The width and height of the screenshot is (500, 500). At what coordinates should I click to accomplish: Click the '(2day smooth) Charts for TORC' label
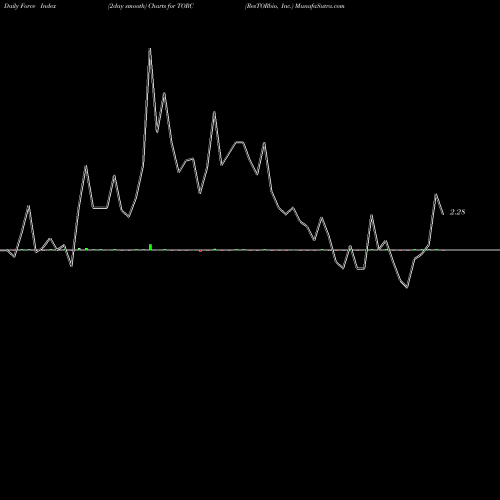point(151,6)
